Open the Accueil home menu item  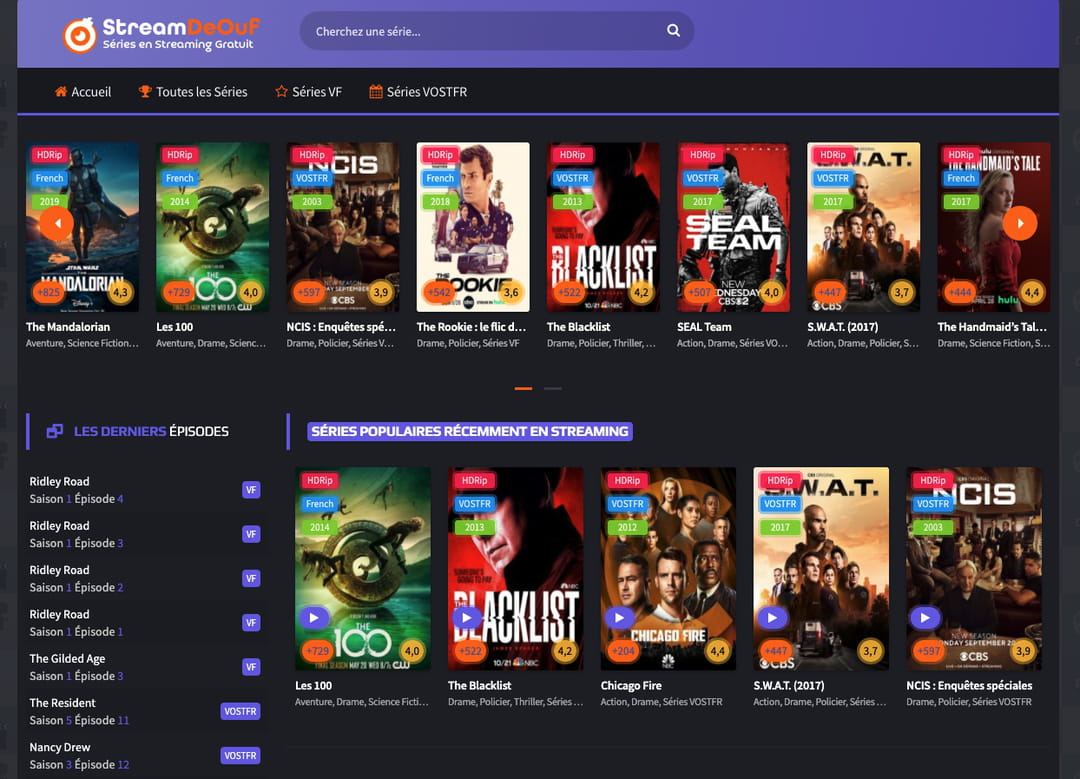(x=83, y=92)
